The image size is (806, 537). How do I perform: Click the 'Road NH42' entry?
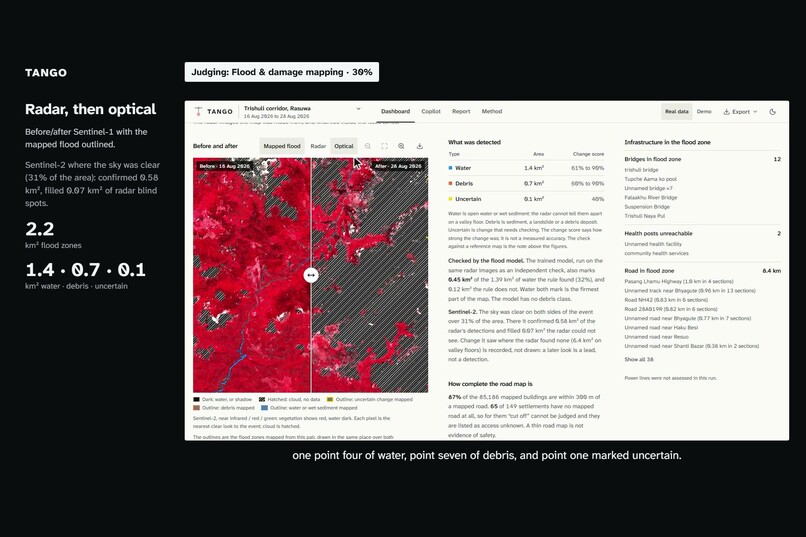(666, 300)
